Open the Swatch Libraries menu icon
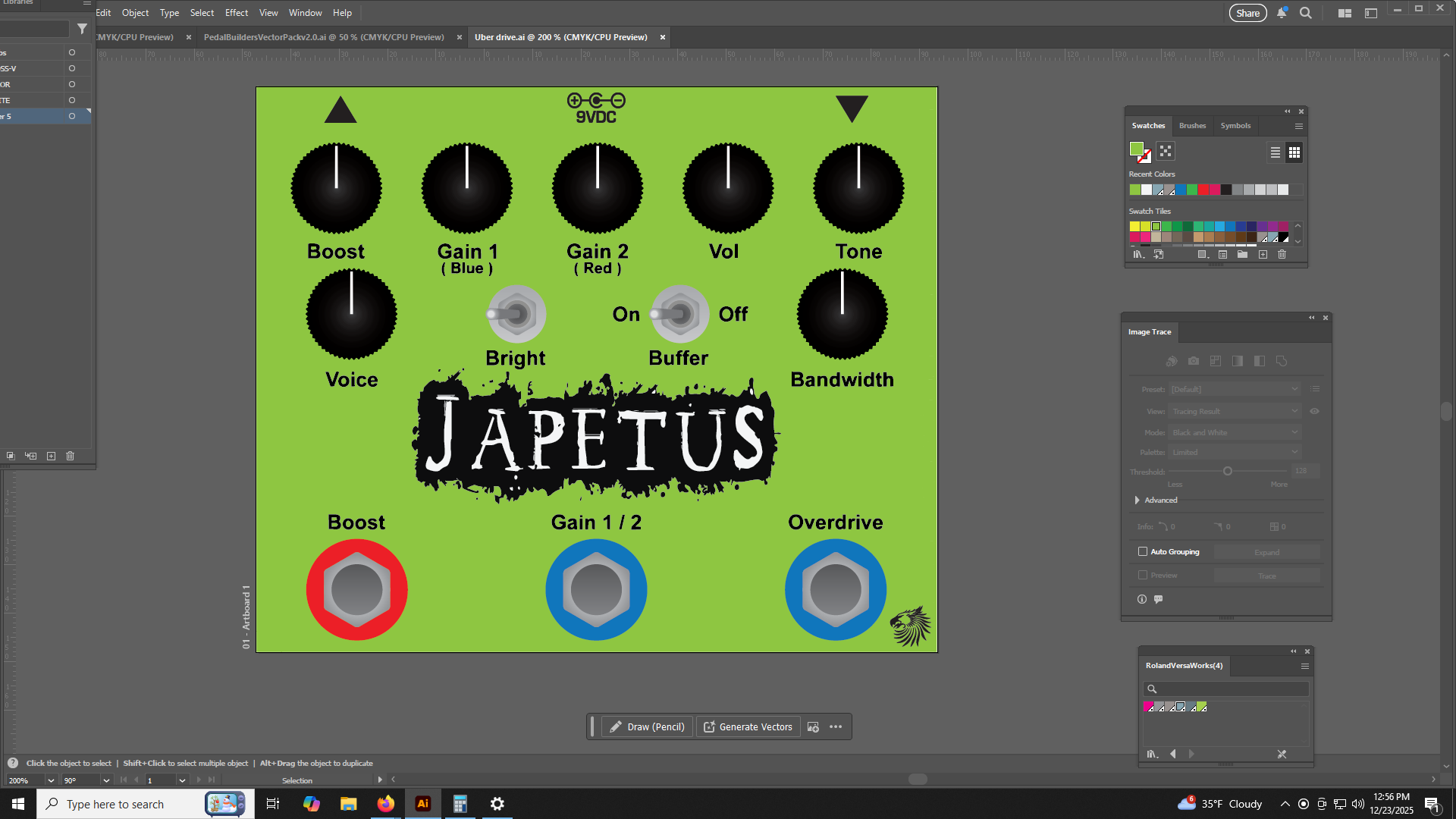The width and height of the screenshot is (1456, 819). (x=1138, y=255)
